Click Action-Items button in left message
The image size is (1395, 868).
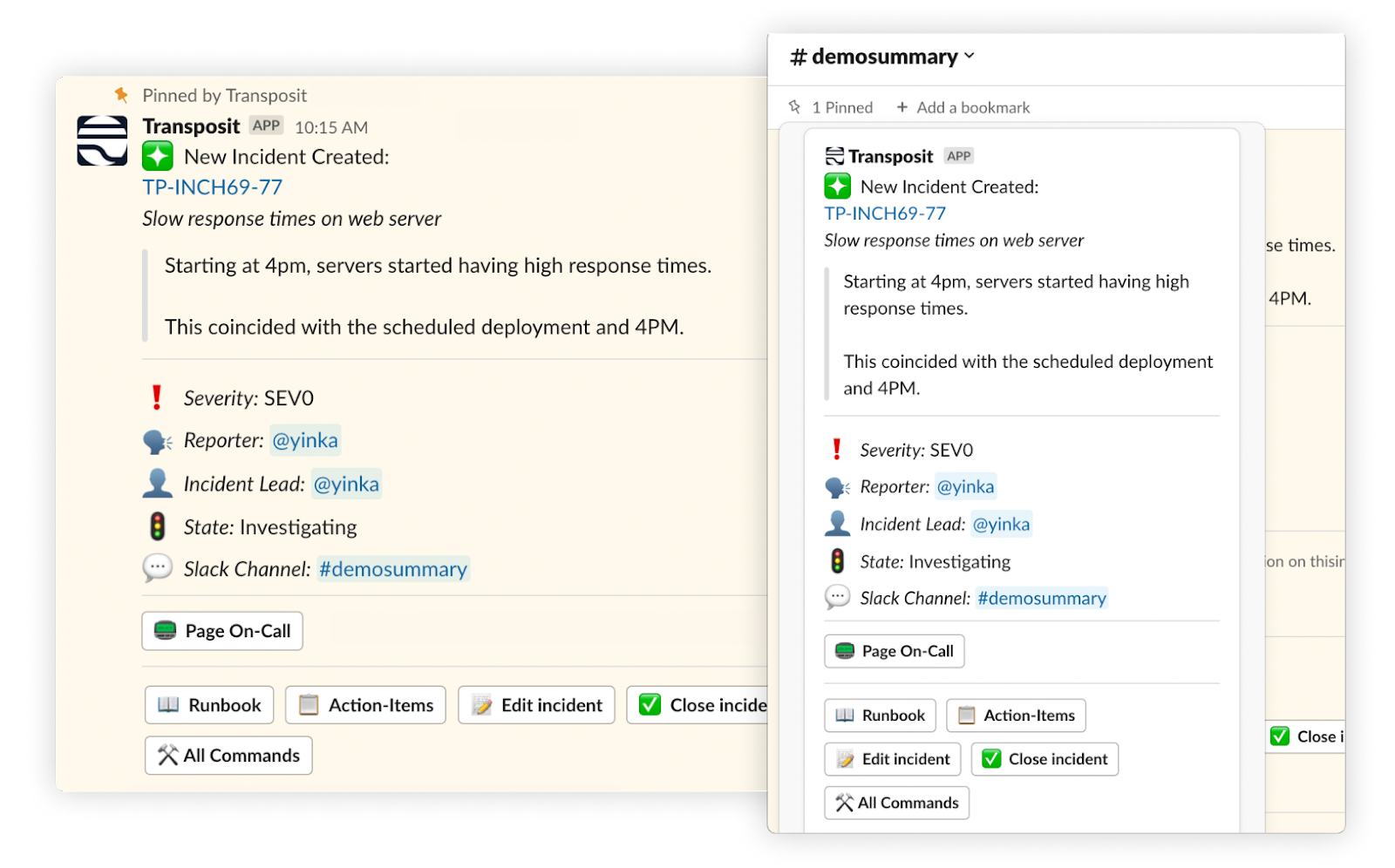[365, 705]
